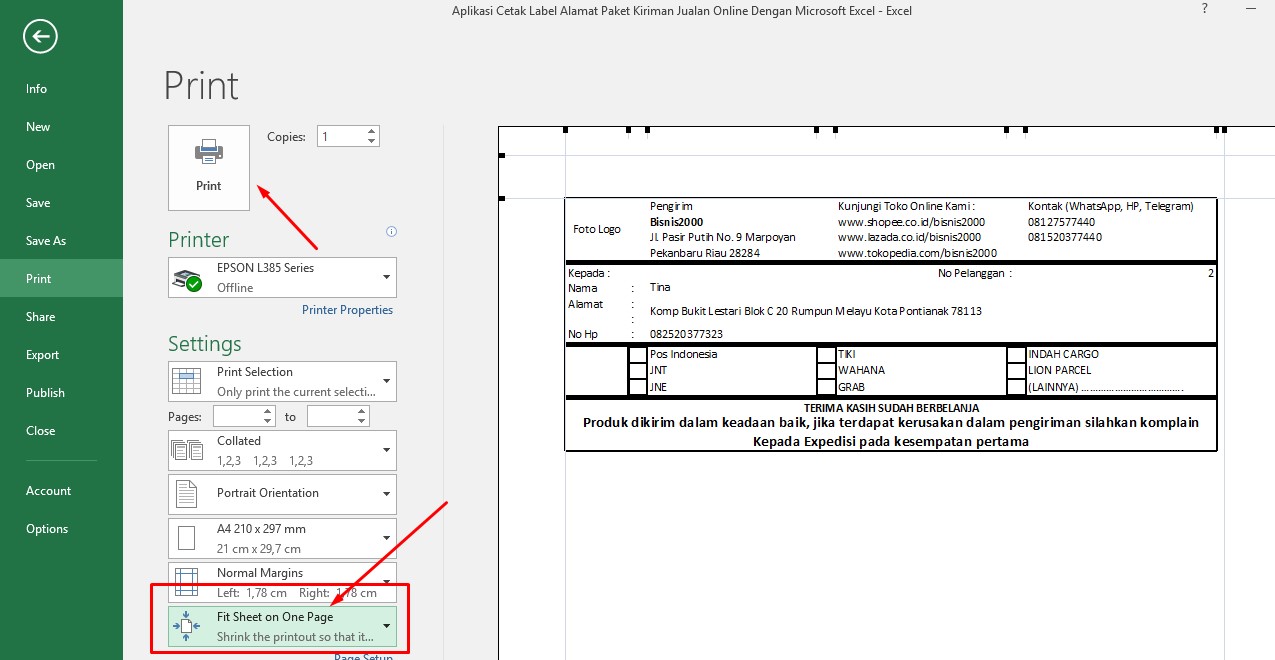Image resolution: width=1275 pixels, height=660 pixels.
Task: Click the Portrait Orientation page icon
Action: tap(185, 493)
